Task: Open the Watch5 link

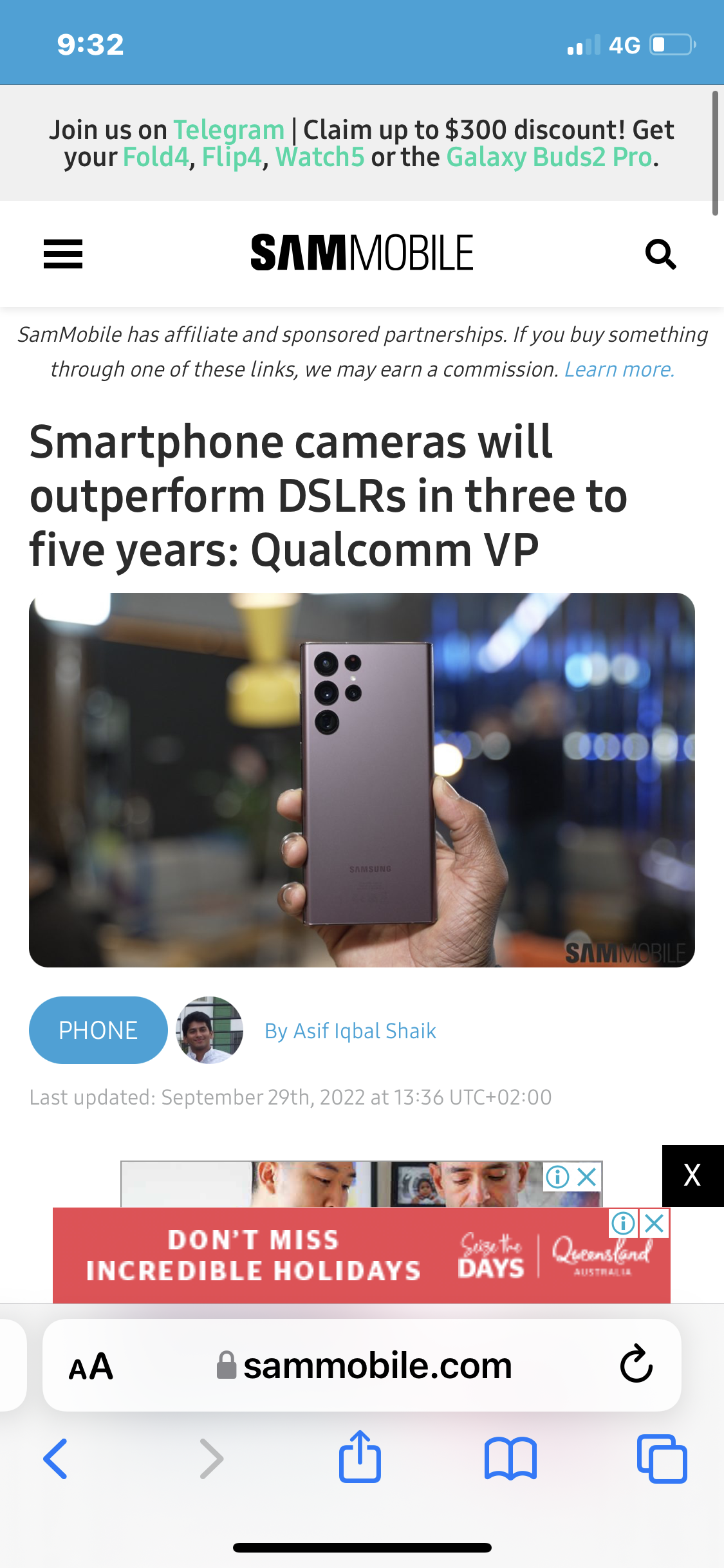Action: [x=320, y=157]
